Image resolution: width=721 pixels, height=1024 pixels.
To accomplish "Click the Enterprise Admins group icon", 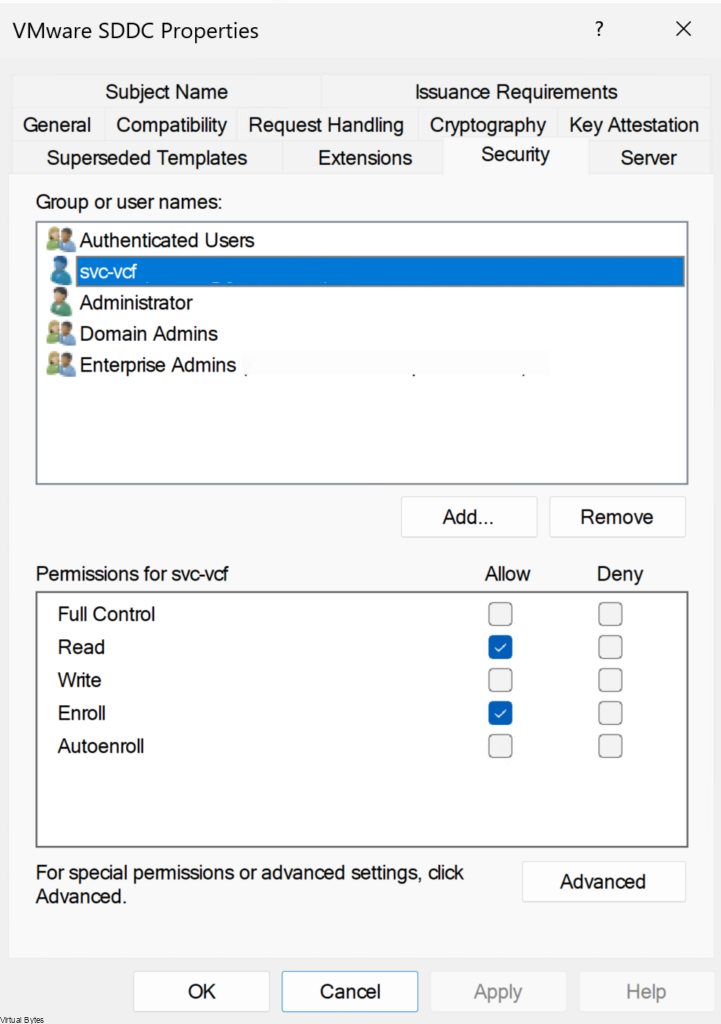I will (60, 364).
